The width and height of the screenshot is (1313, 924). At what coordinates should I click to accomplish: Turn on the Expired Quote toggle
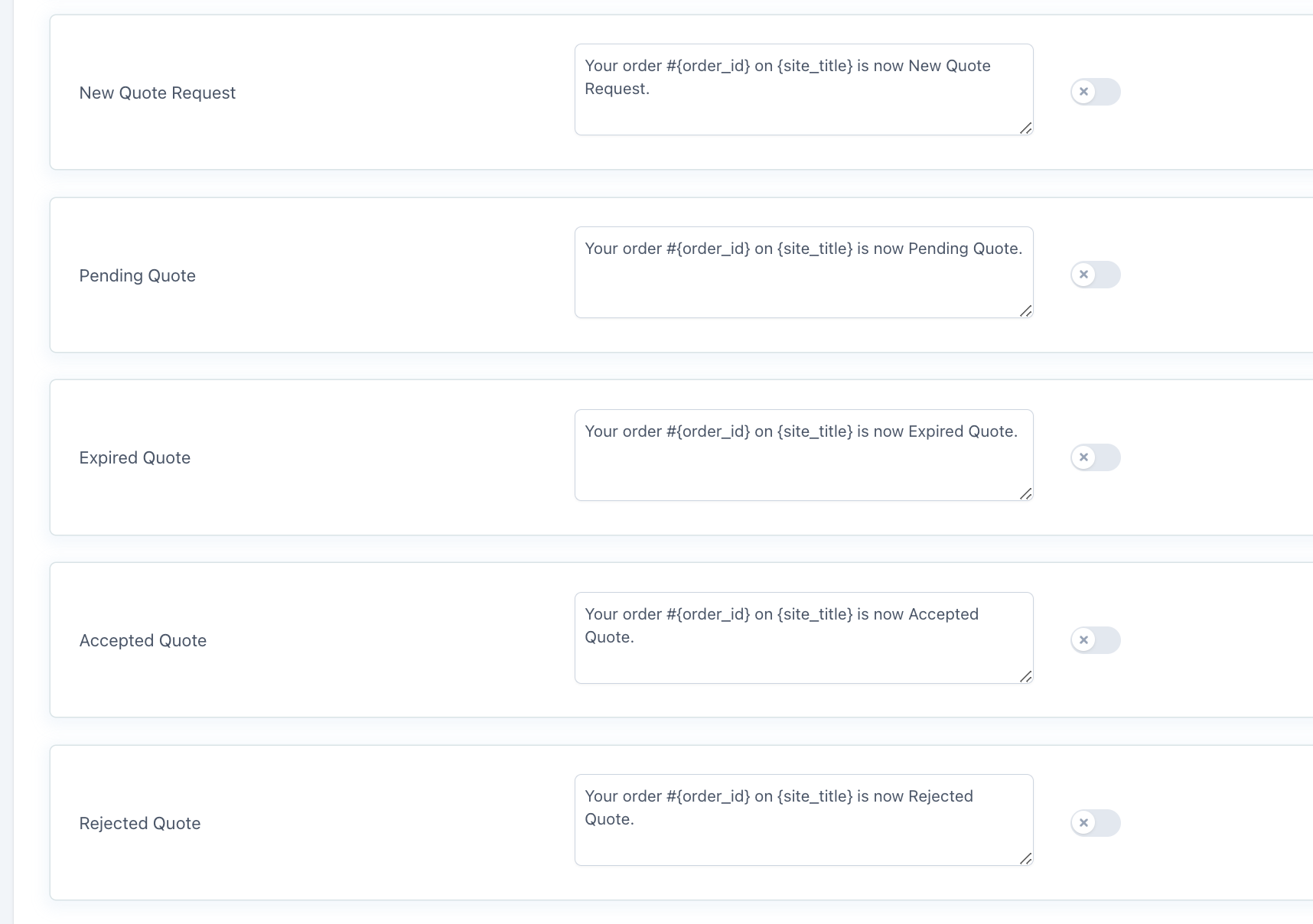1095,457
